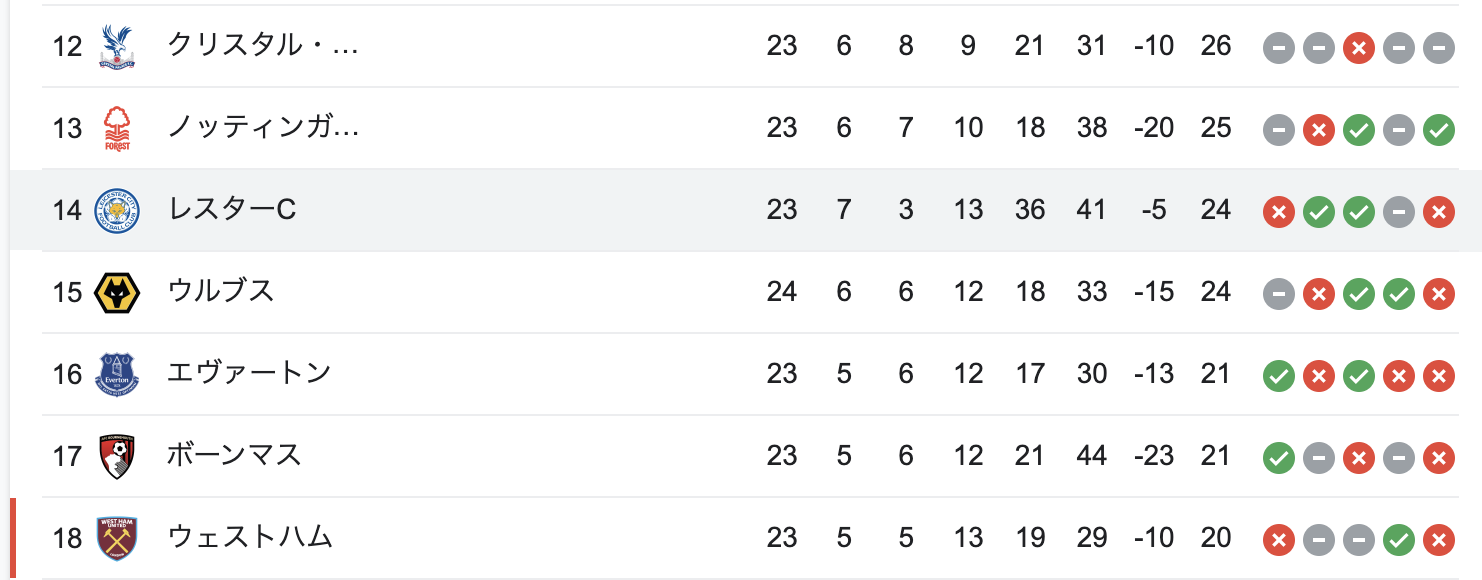The image size is (1482, 580).
Task: Open the ウルブス team link
Action: point(221,292)
